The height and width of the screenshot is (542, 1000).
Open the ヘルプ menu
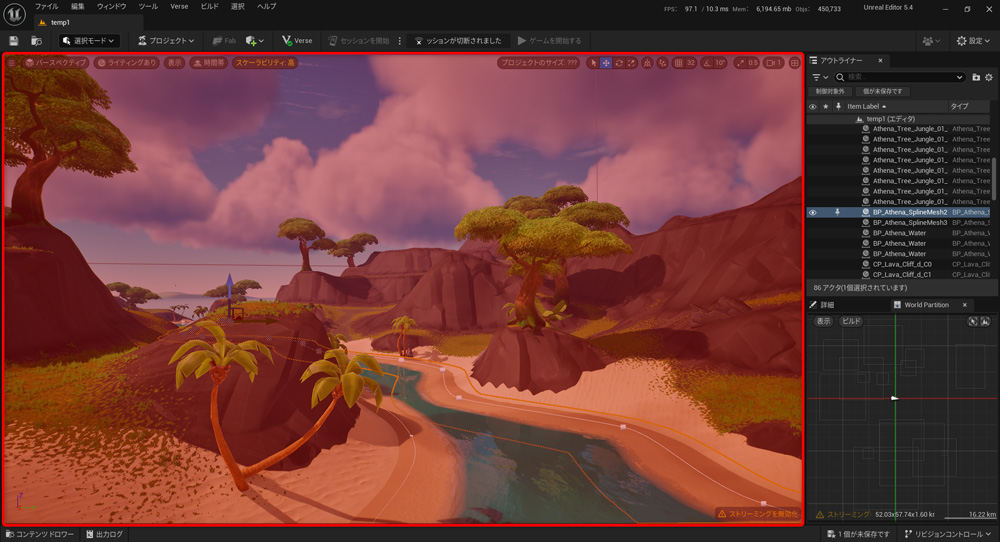(x=267, y=6)
